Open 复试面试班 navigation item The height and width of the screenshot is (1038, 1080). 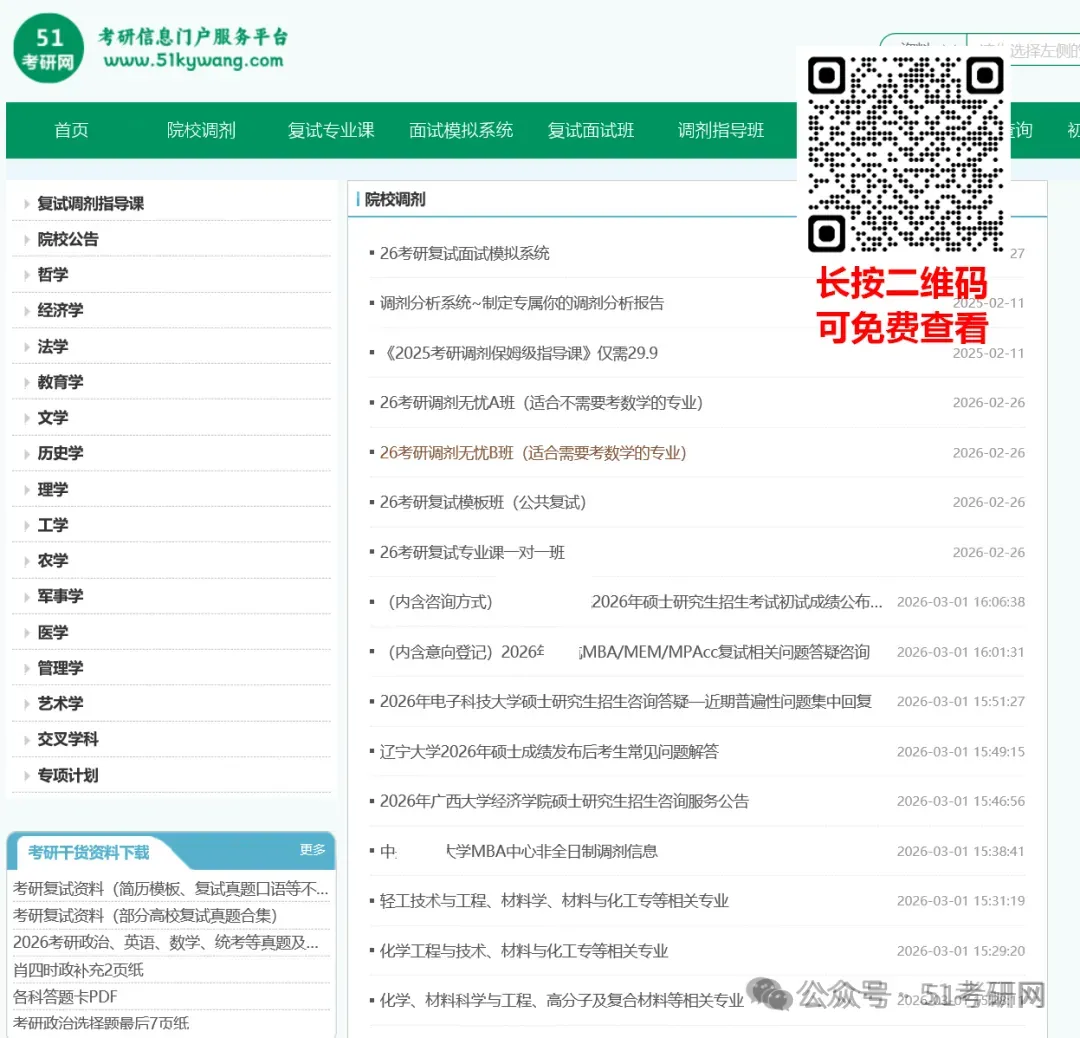click(591, 130)
